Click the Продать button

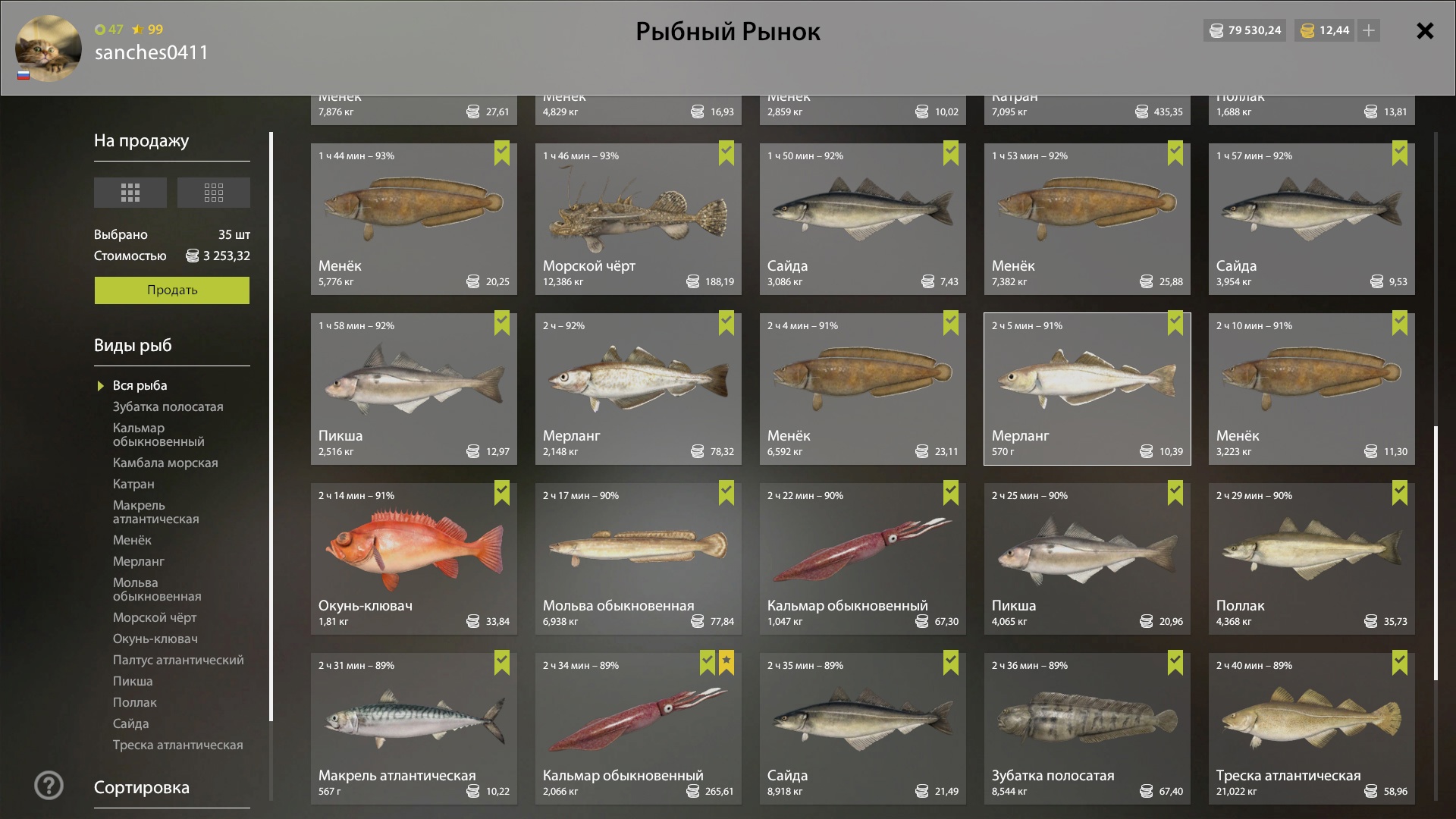coord(172,290)
